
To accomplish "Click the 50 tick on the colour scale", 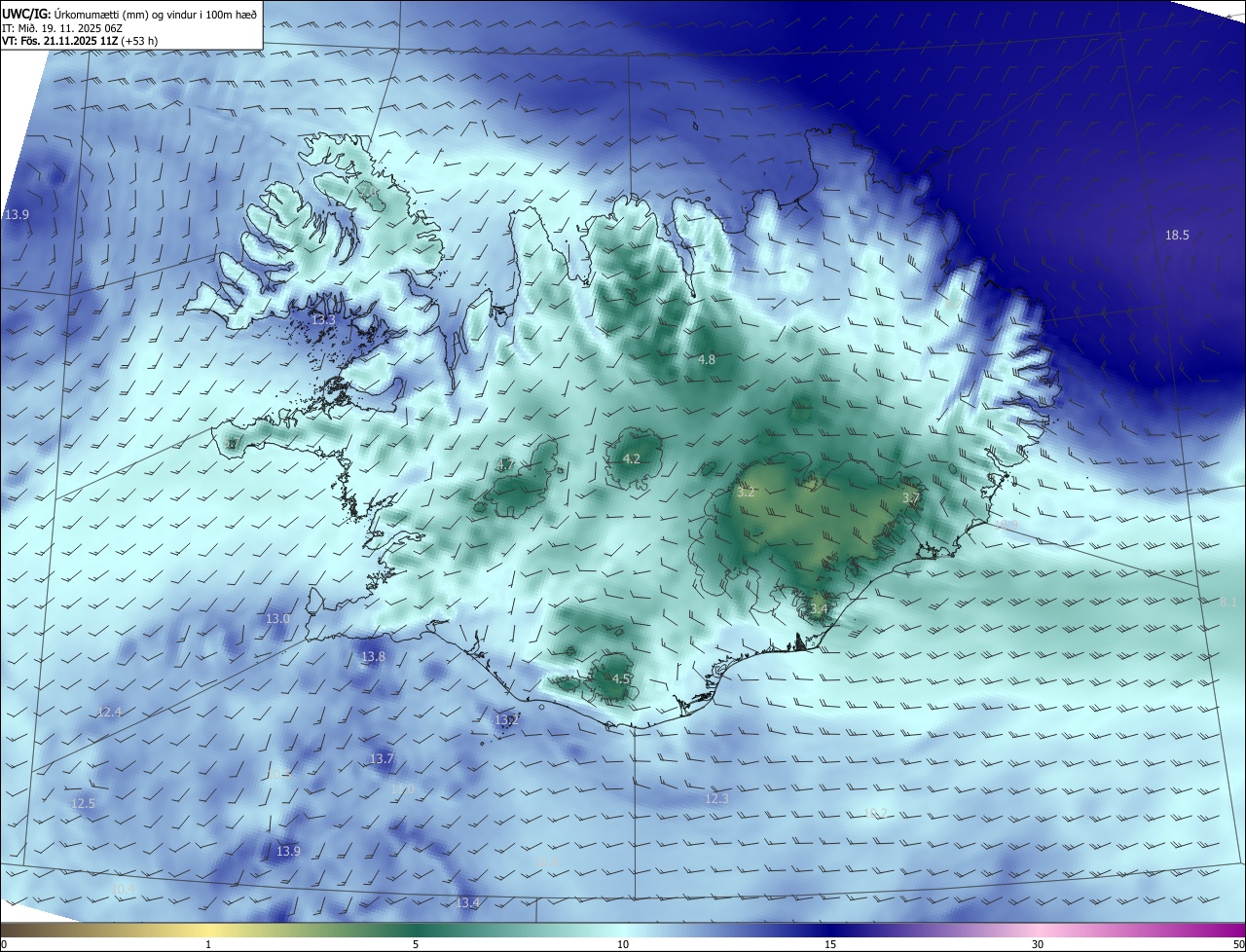I will point(1238,944).
